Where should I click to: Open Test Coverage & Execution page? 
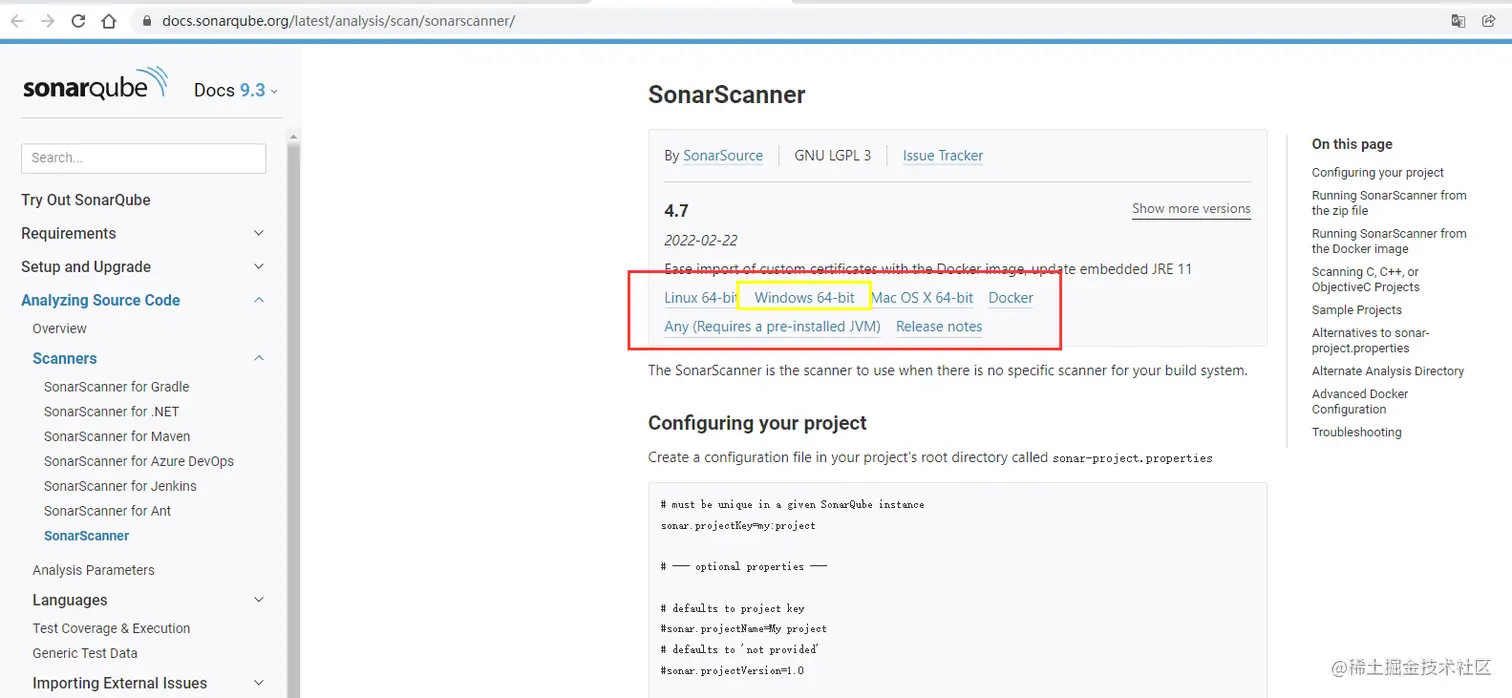pyautogui.click(x=111, y=629)
